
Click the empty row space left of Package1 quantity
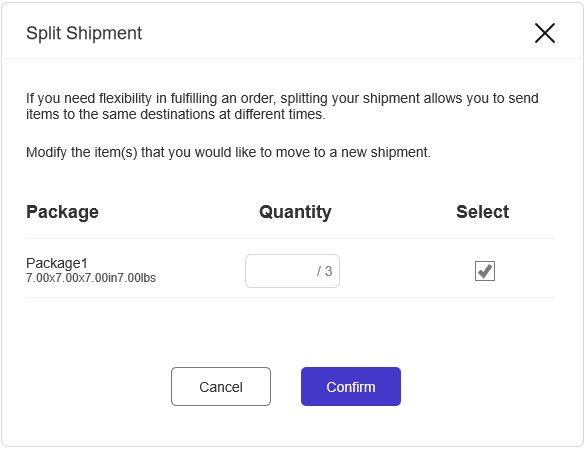coord(200,271)
